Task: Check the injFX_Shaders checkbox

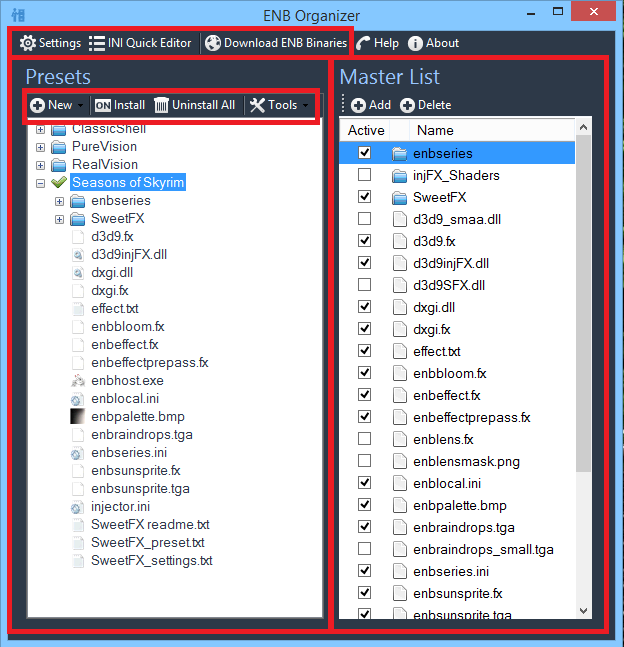Action: coord(364,175)
